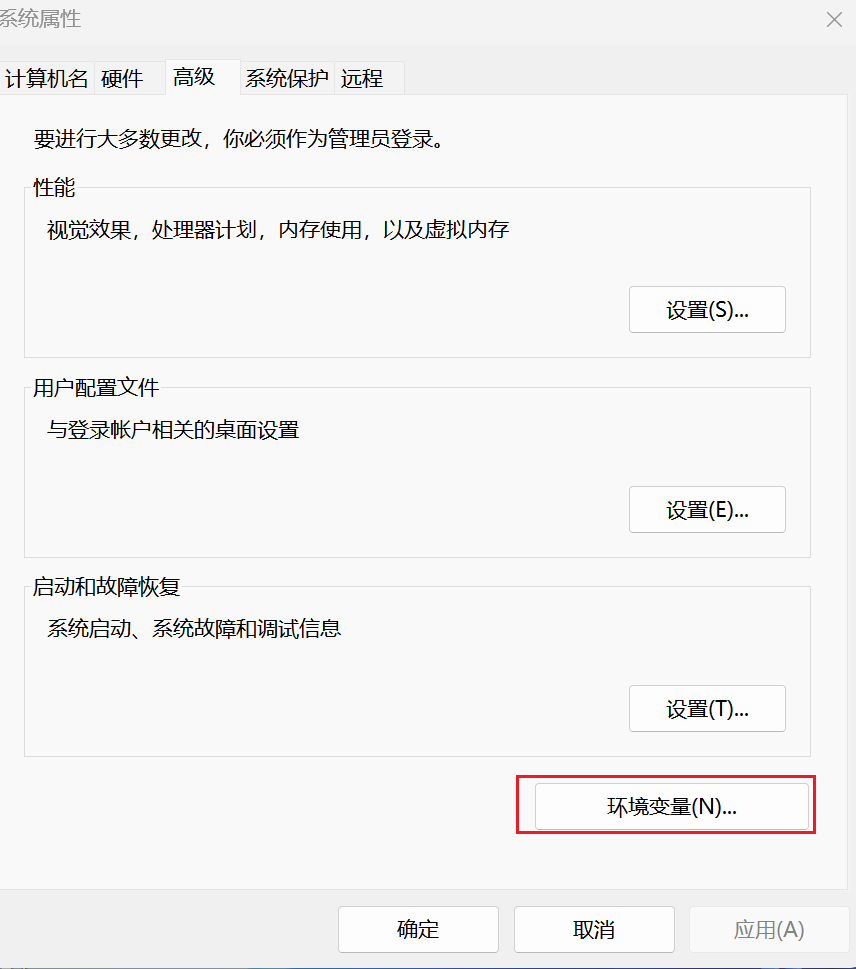Select the 高级 tab
The width and height of the screenshot is (856, 969).
point(203,77)
